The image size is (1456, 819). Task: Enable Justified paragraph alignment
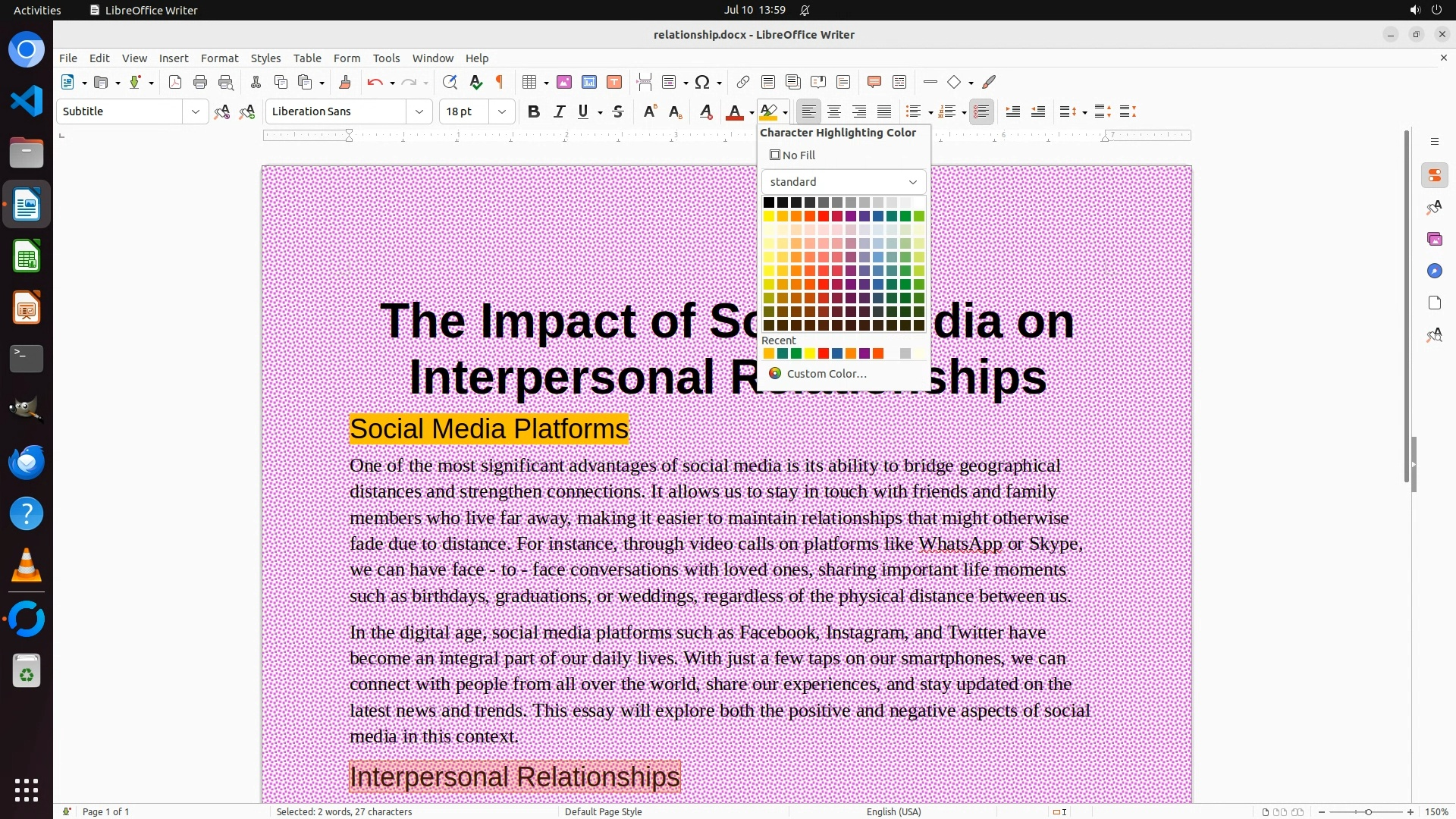[884, 112]
